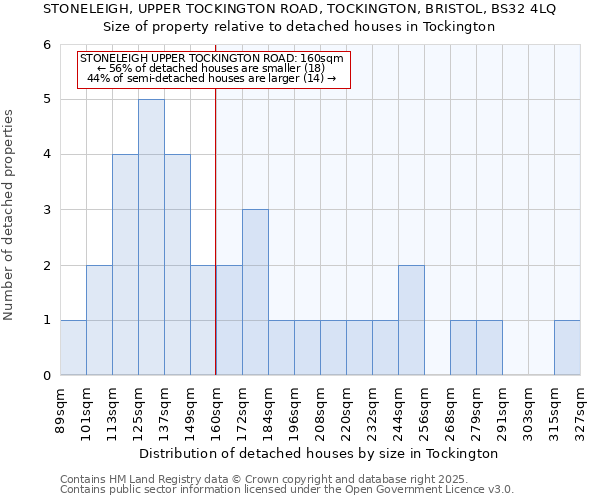Click y-axis title 'Number of detached properties'

point(8,215)
